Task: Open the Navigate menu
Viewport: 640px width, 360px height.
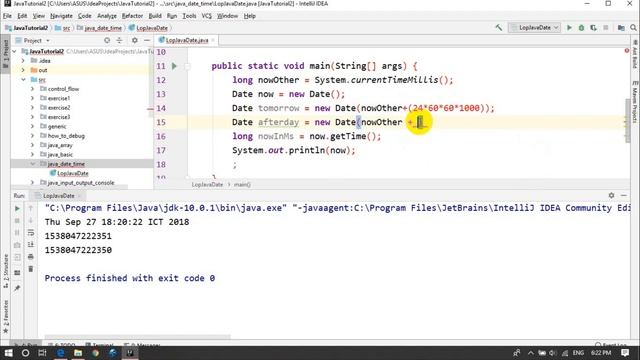Action: tap(61, 16)
